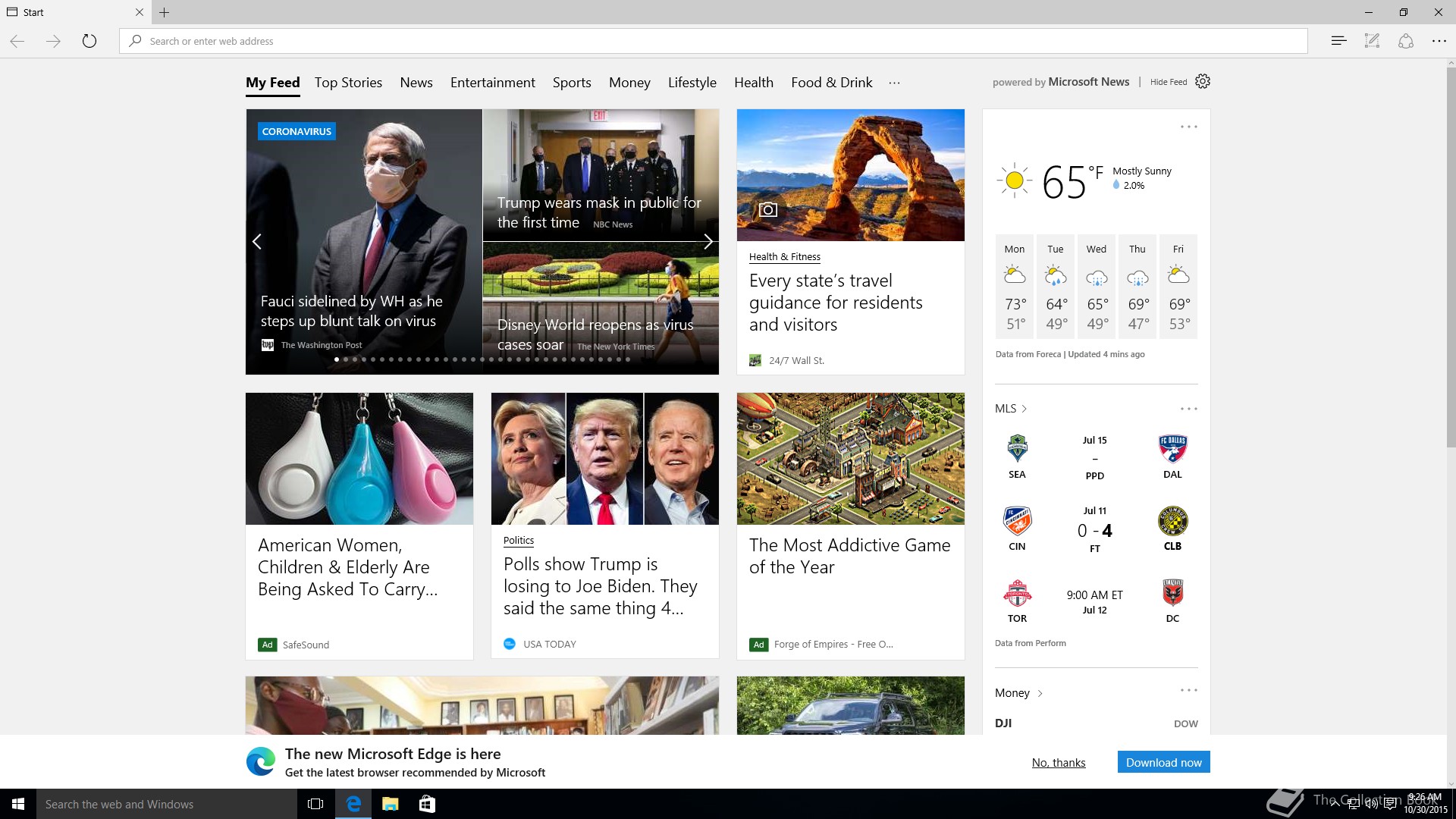Click the sunny weather icon
The image size is (1456, 819).
point(1014,180)
